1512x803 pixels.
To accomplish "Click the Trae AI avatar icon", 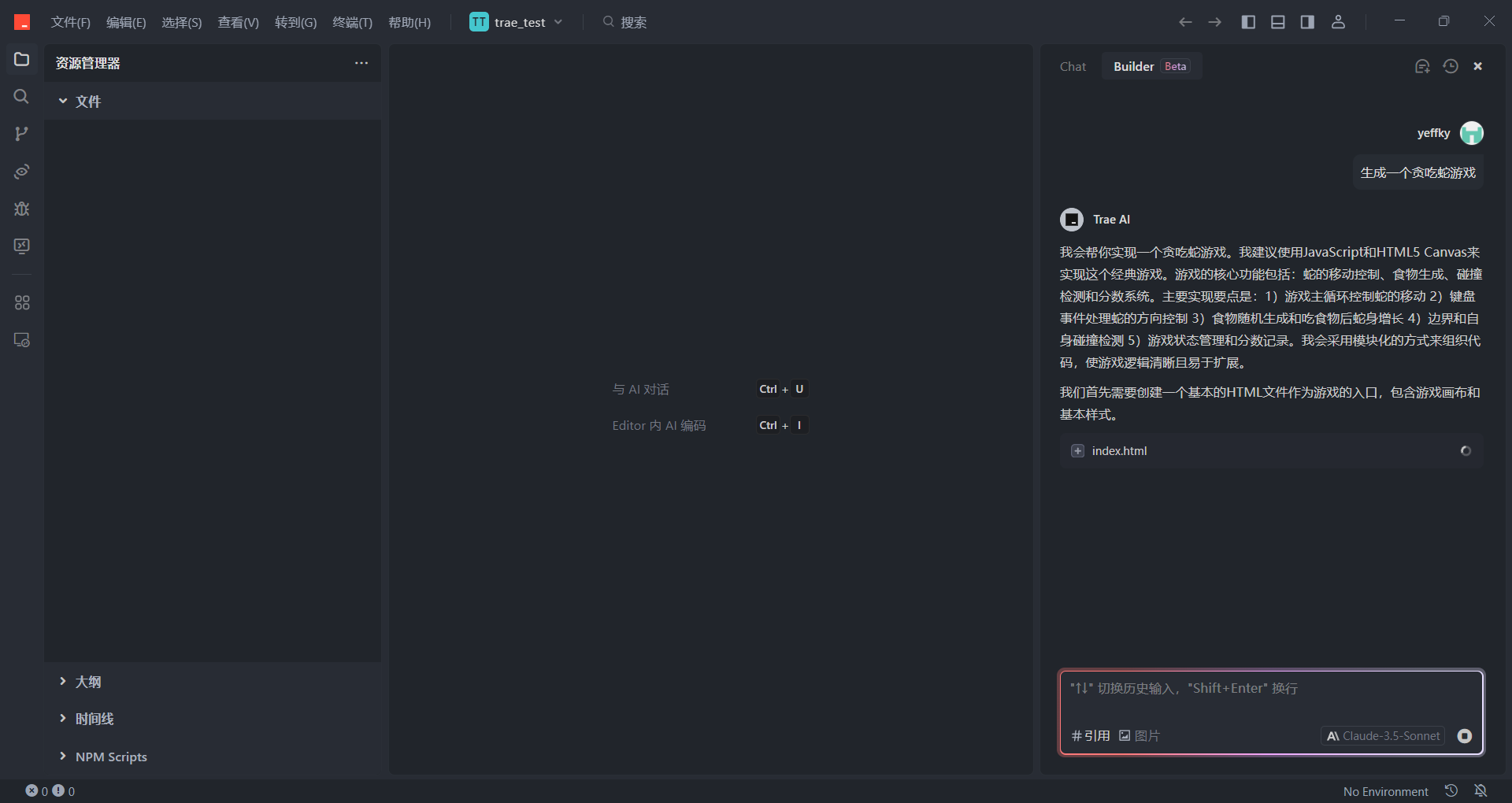I will tap(1072, 220).
